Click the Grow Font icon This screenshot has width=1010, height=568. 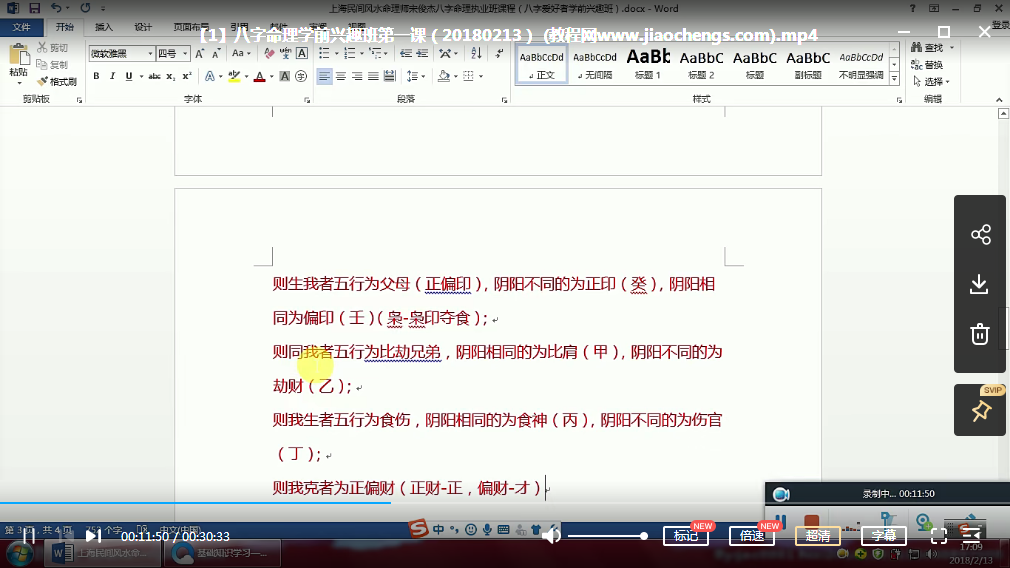[x=200, y=53]
